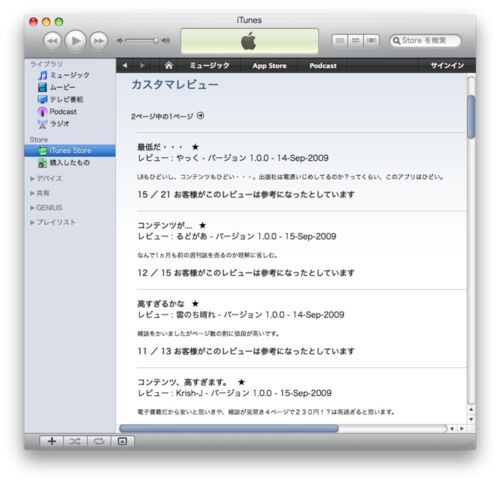500x483 pixels.
Task: Select ムービー in the sidebar
Action: pos(62,87)
